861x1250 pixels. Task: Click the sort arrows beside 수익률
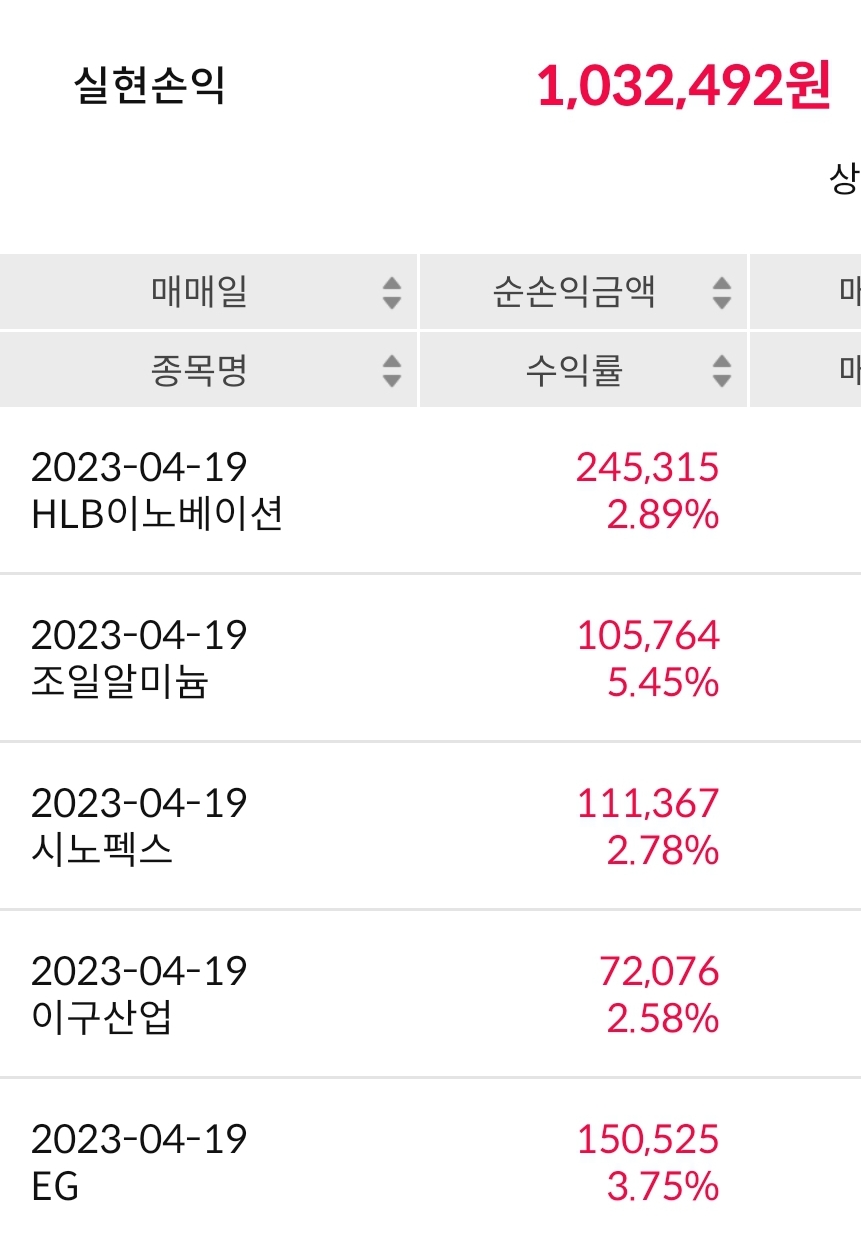point(721,371)
